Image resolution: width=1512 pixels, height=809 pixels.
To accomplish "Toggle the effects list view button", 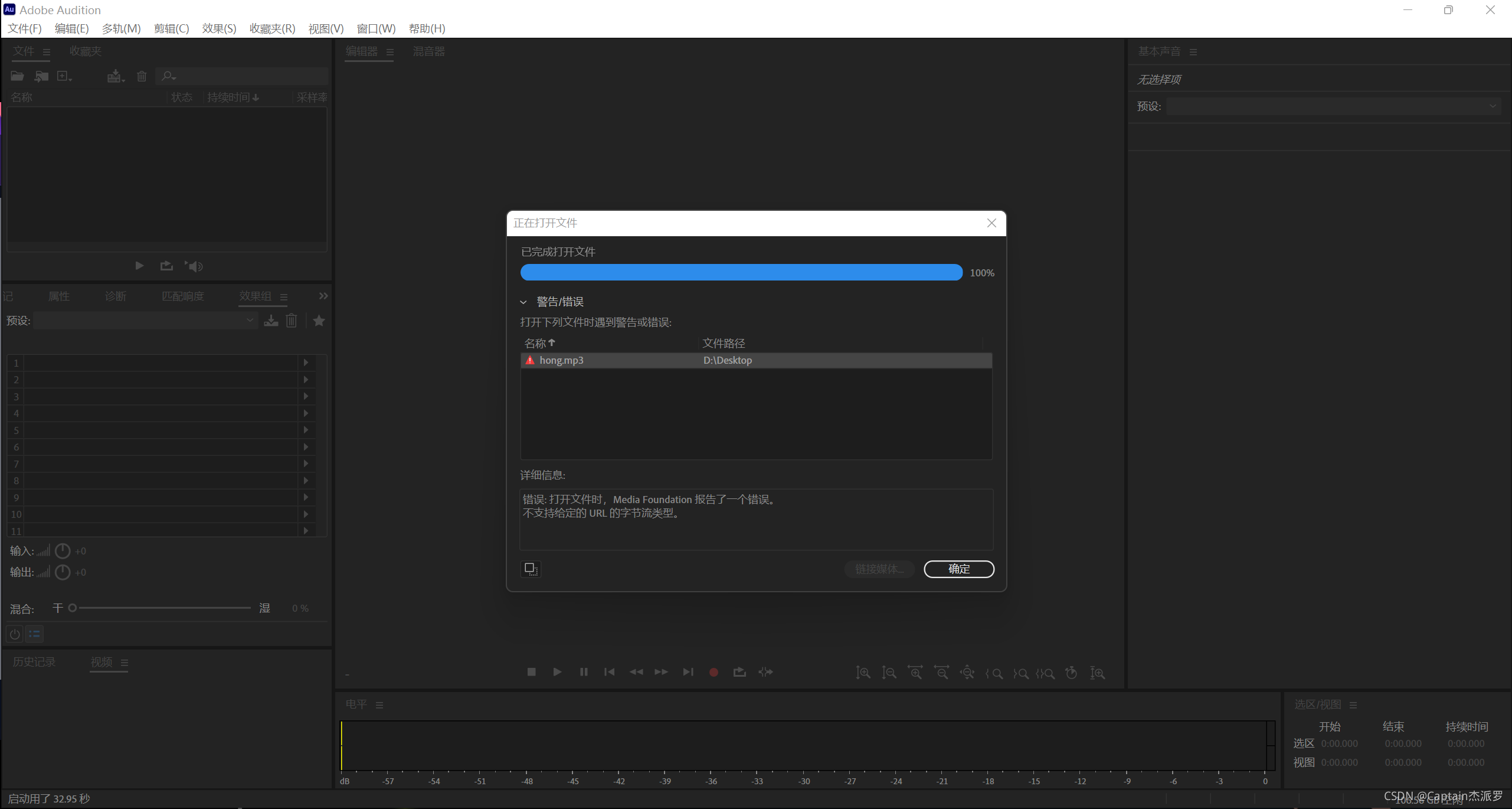I will [35, 634].
